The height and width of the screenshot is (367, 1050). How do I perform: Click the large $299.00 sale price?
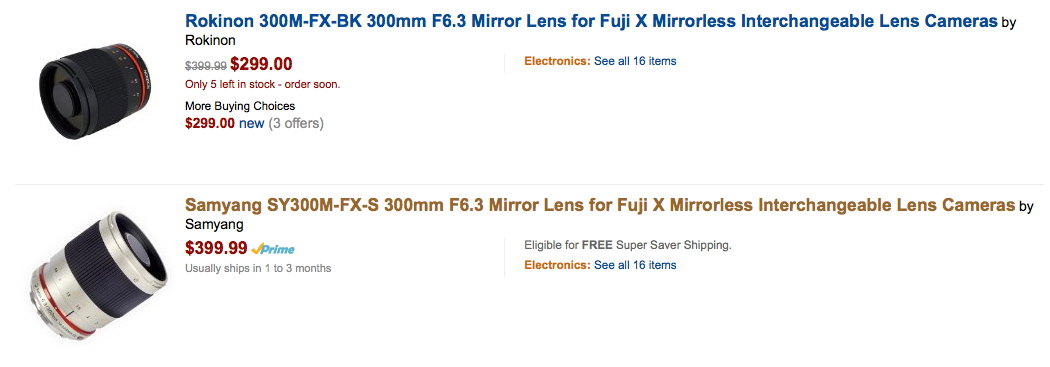point(261,64)
